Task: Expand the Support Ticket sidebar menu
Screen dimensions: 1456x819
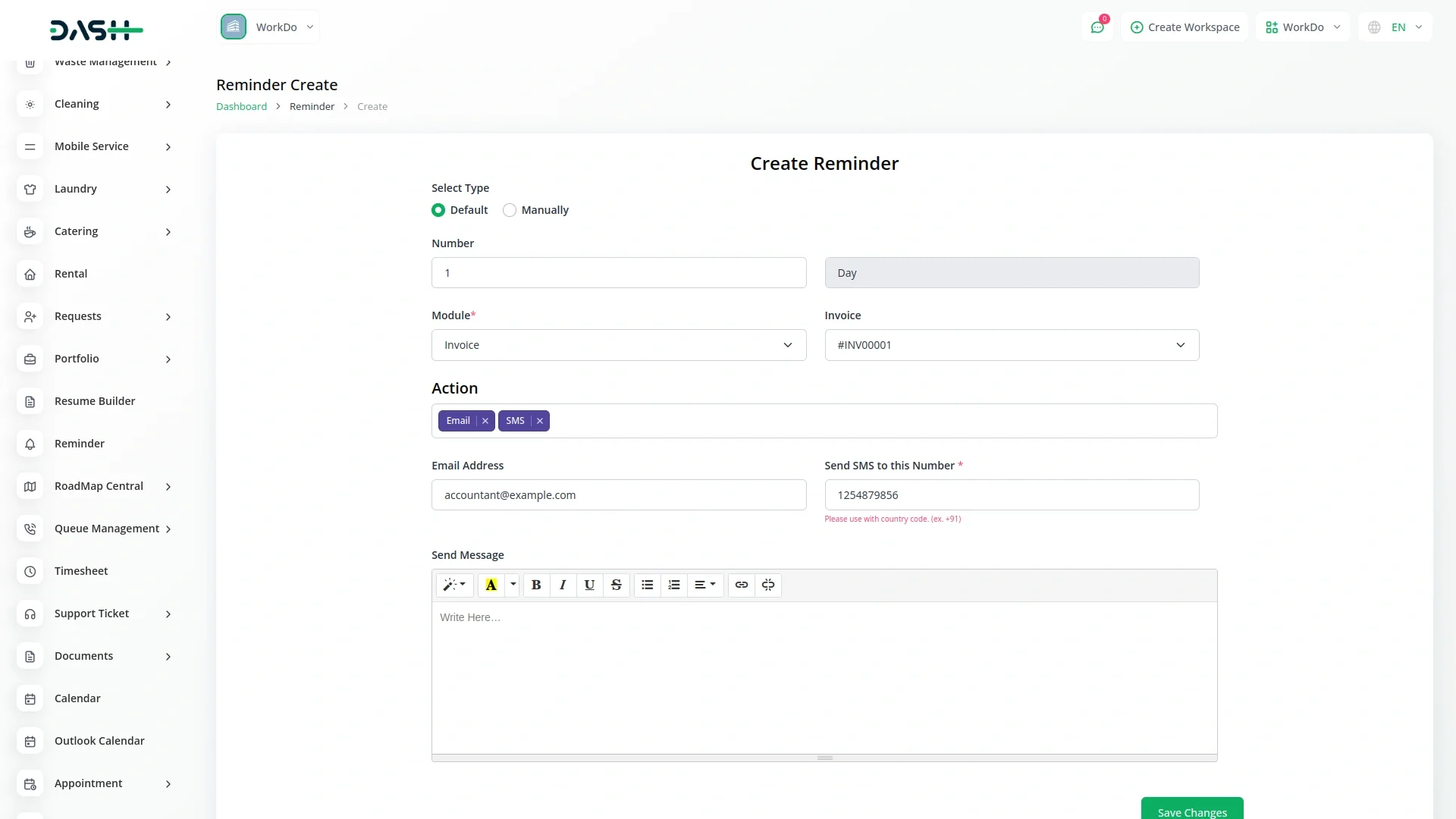Action: [92, 613]
